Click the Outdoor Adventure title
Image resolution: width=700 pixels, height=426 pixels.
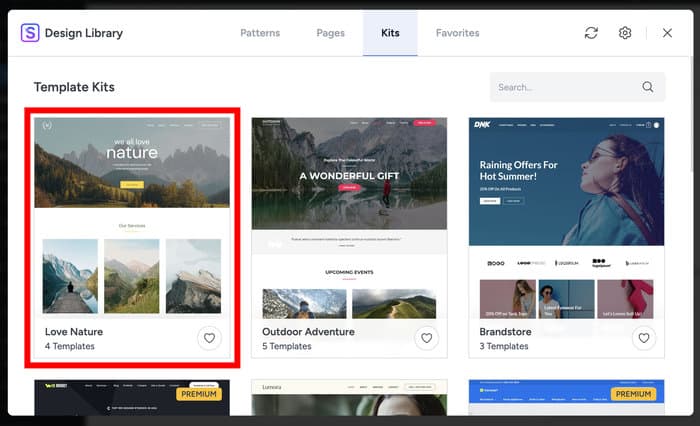tap(308, 332)
